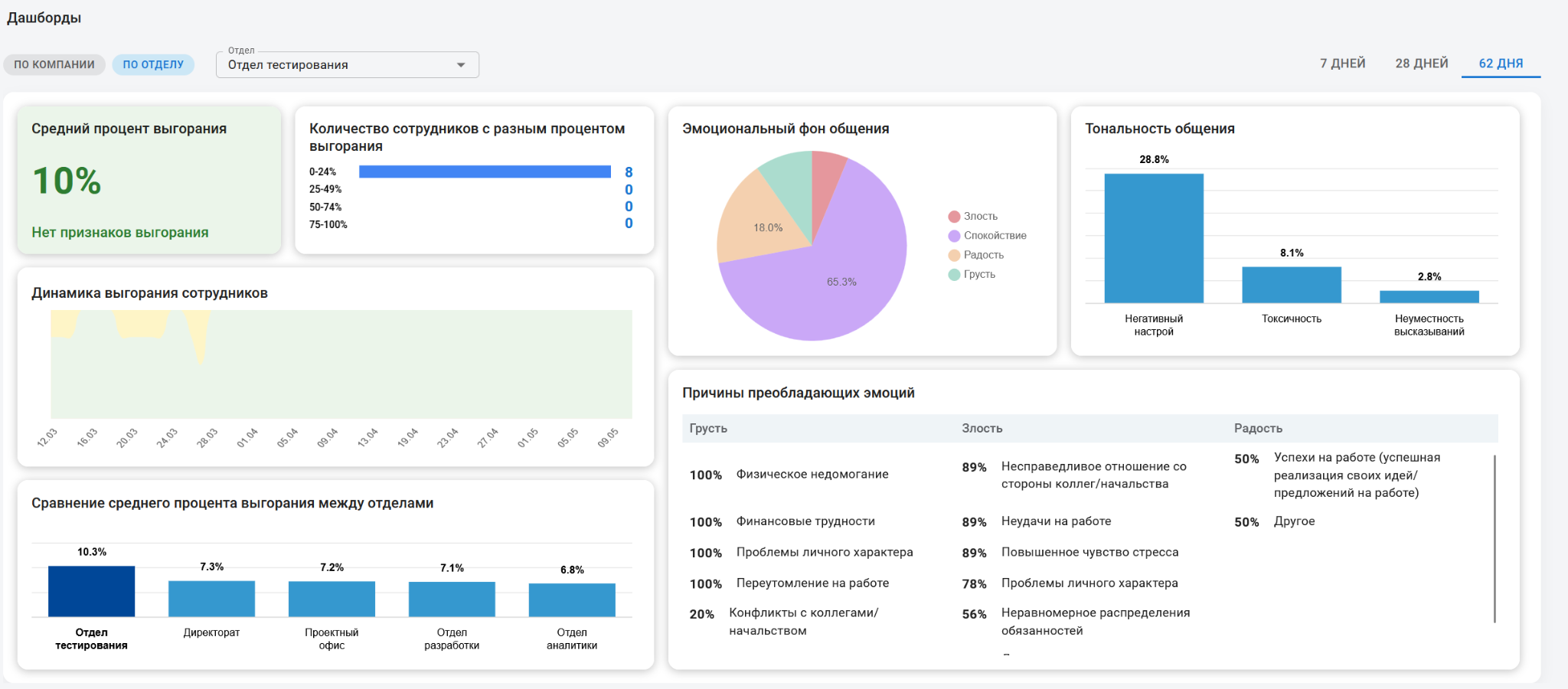This screenshot has width=1568, height=689.
Task: Click the Грусть legend circle icon
Action: point(954,274)
